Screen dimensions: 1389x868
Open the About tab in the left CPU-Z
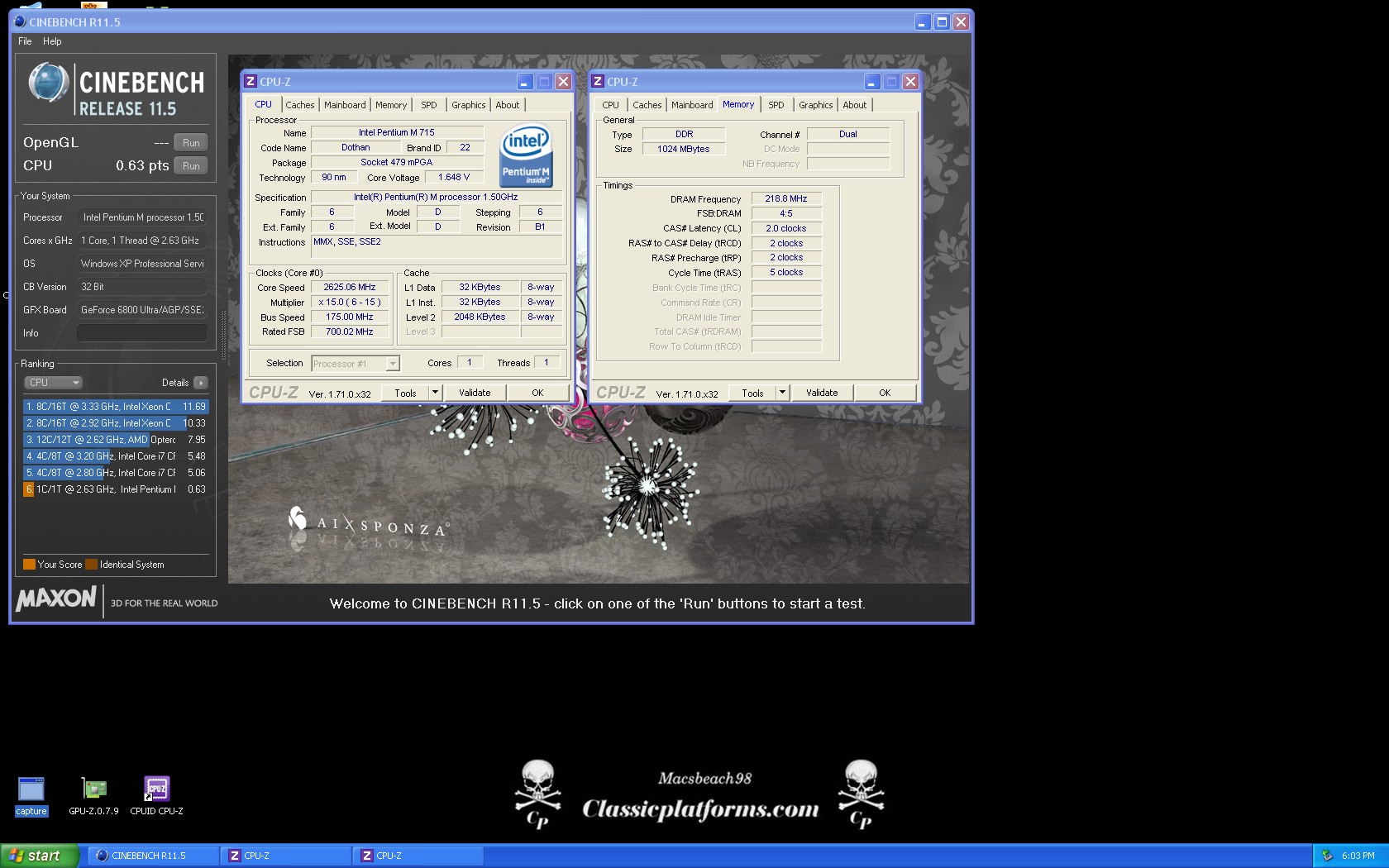click(x=508, y=105)
